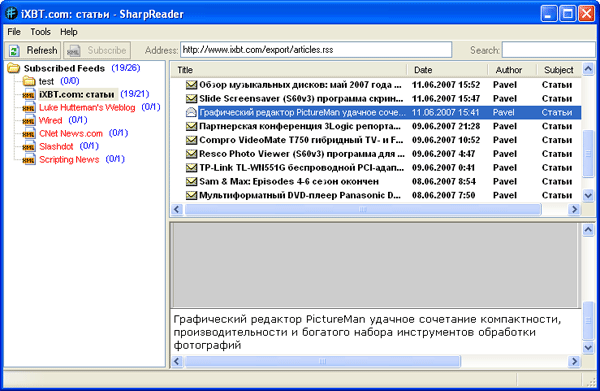Click date 09.06.2007 21:28 cell
600x391 pixels.
coord(446,126)
